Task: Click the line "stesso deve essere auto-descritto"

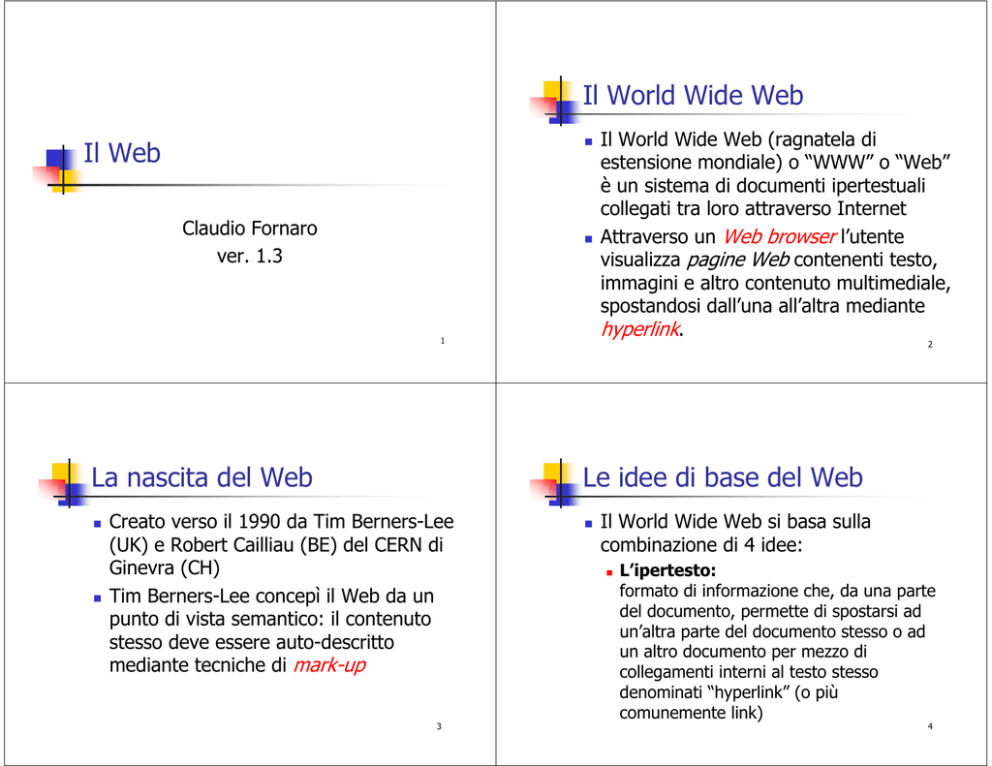Action: click(x=252, y=642)
